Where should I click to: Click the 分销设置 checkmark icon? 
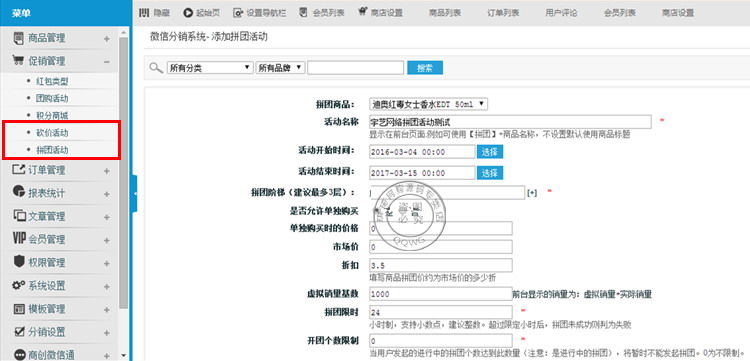tap(18, 331)
